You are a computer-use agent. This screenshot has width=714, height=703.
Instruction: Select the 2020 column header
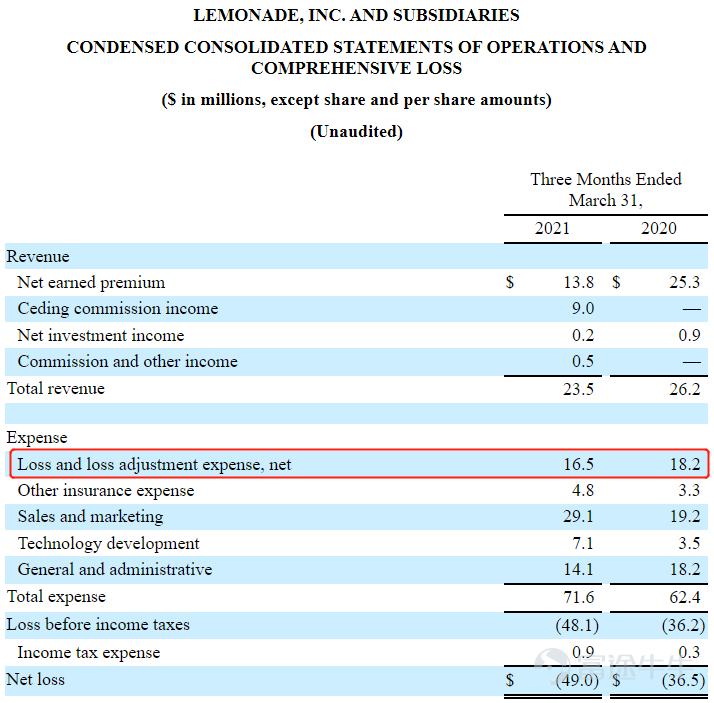point(658,228)
